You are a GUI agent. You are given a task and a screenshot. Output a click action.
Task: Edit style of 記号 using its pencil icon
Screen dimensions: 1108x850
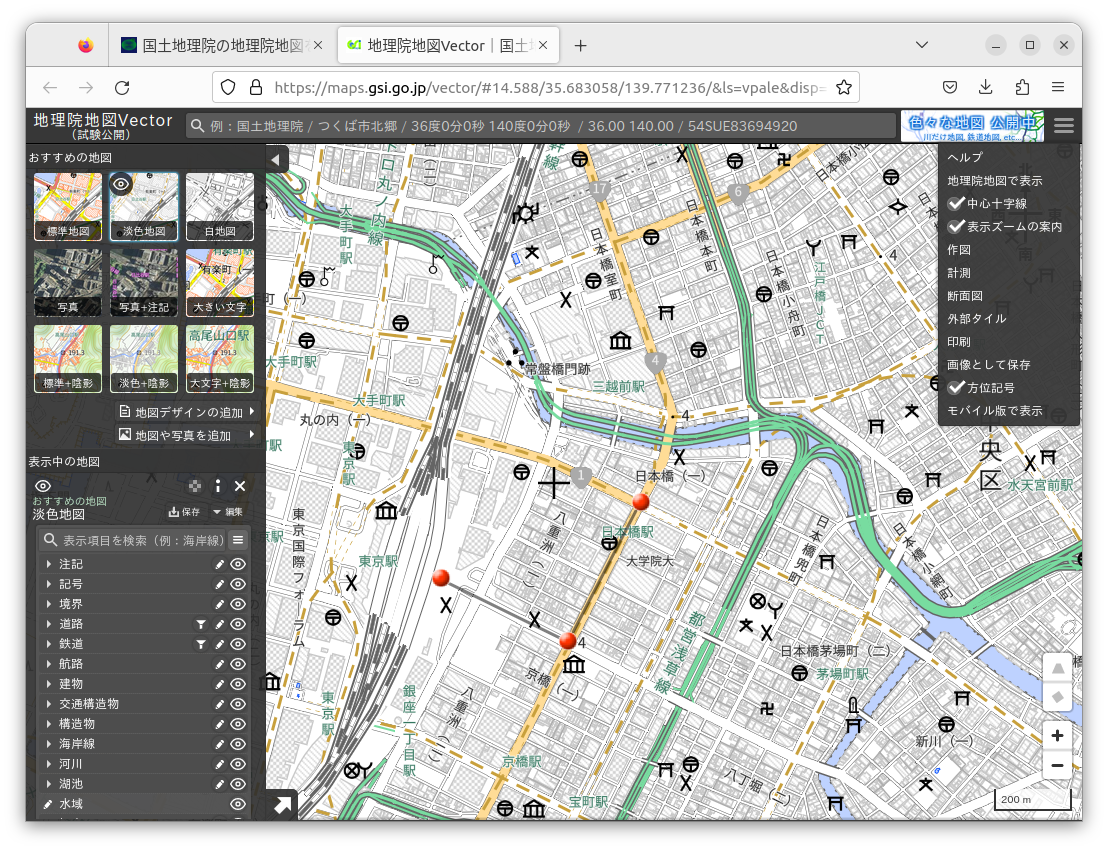pos(220,584)
